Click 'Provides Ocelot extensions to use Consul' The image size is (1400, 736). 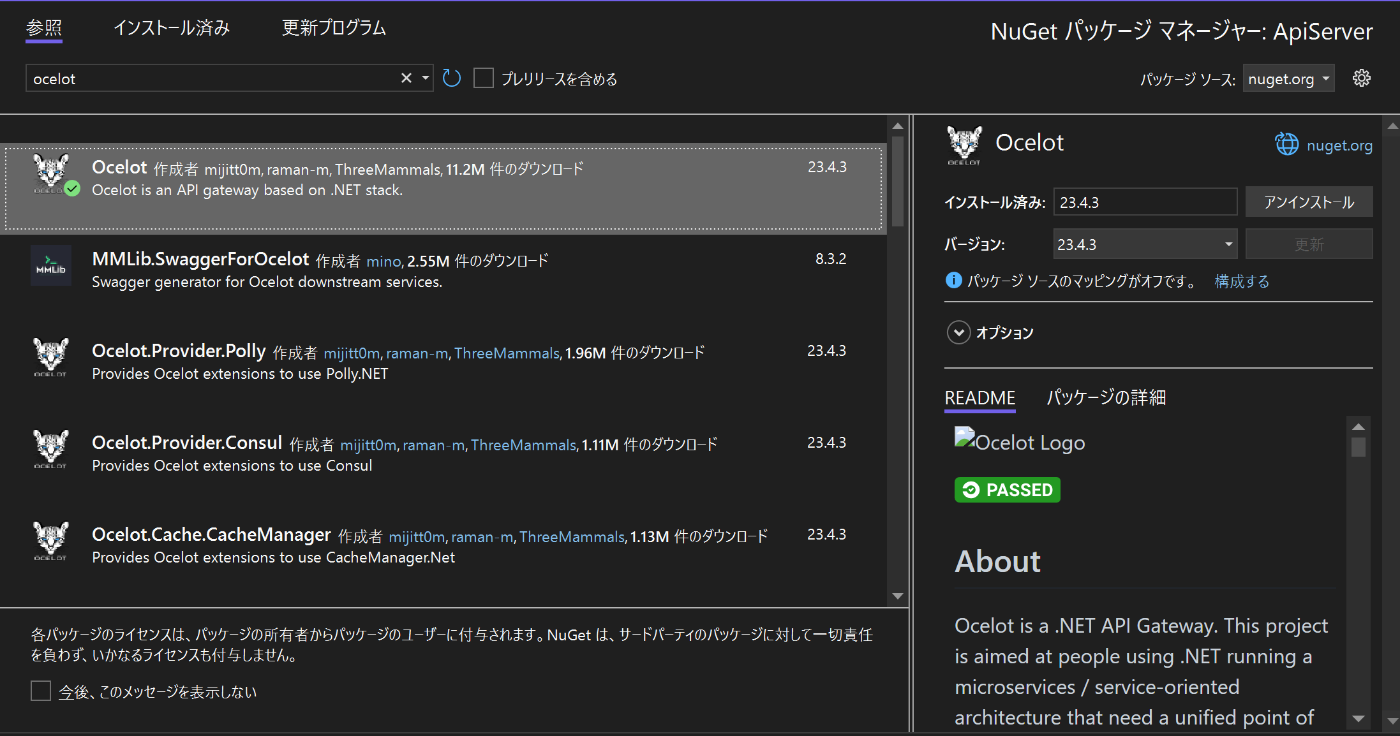[x=232, y=466]
